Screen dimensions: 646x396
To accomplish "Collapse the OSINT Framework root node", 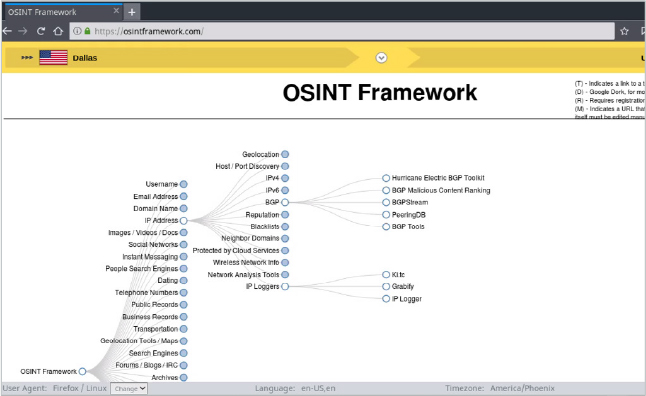I will 82,371.
